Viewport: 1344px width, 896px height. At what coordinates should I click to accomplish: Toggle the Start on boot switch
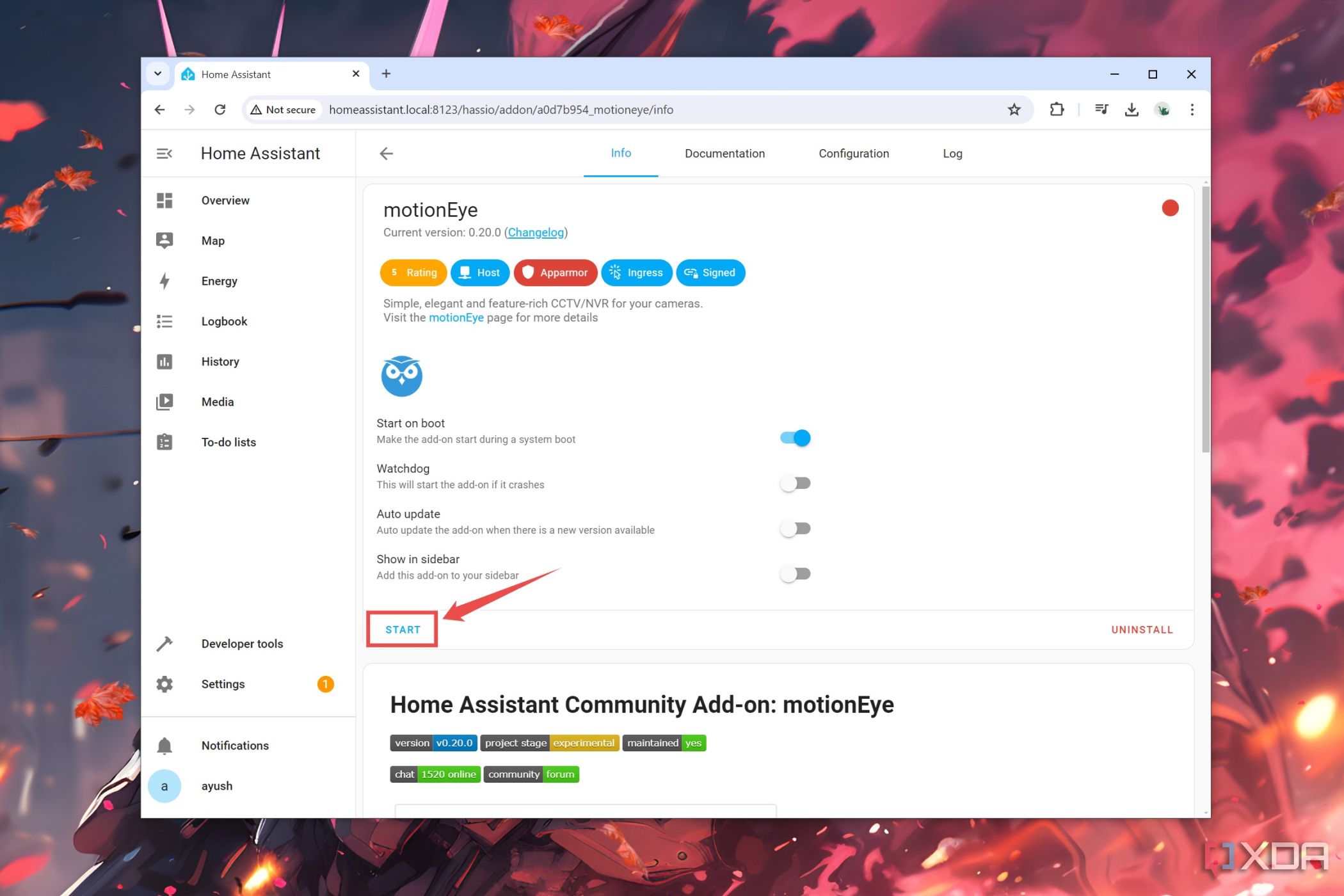click(x=795, y=437)
